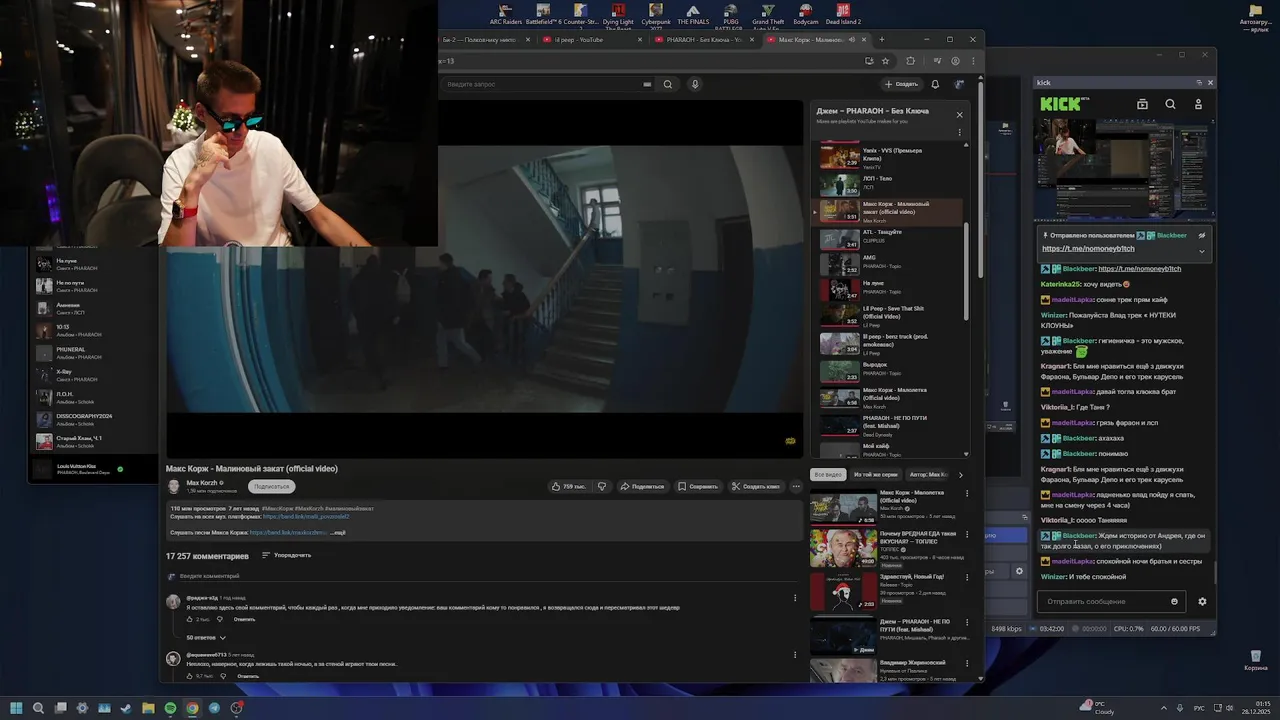Image resolution: width=1280 pixels, height=720 pixels.
Task: Subscribe with the Подписаться button
Action: point(271,486)
